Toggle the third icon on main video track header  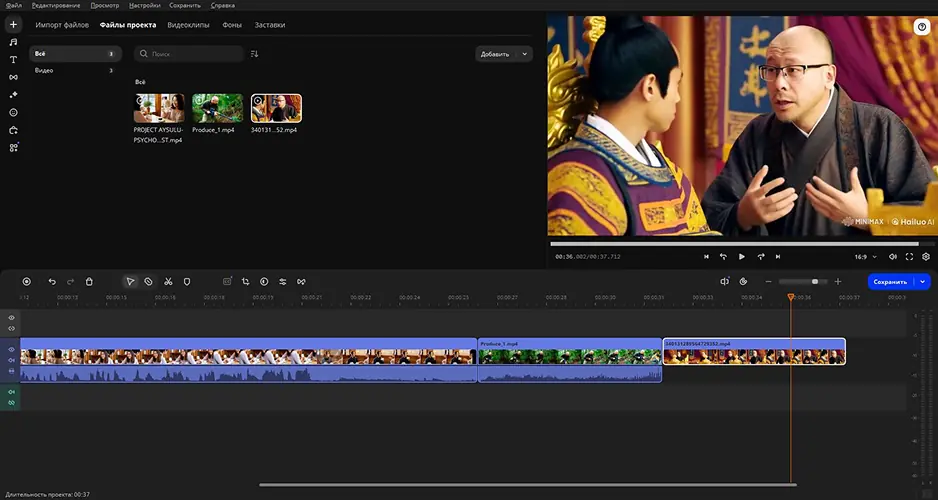coord(11,371)
